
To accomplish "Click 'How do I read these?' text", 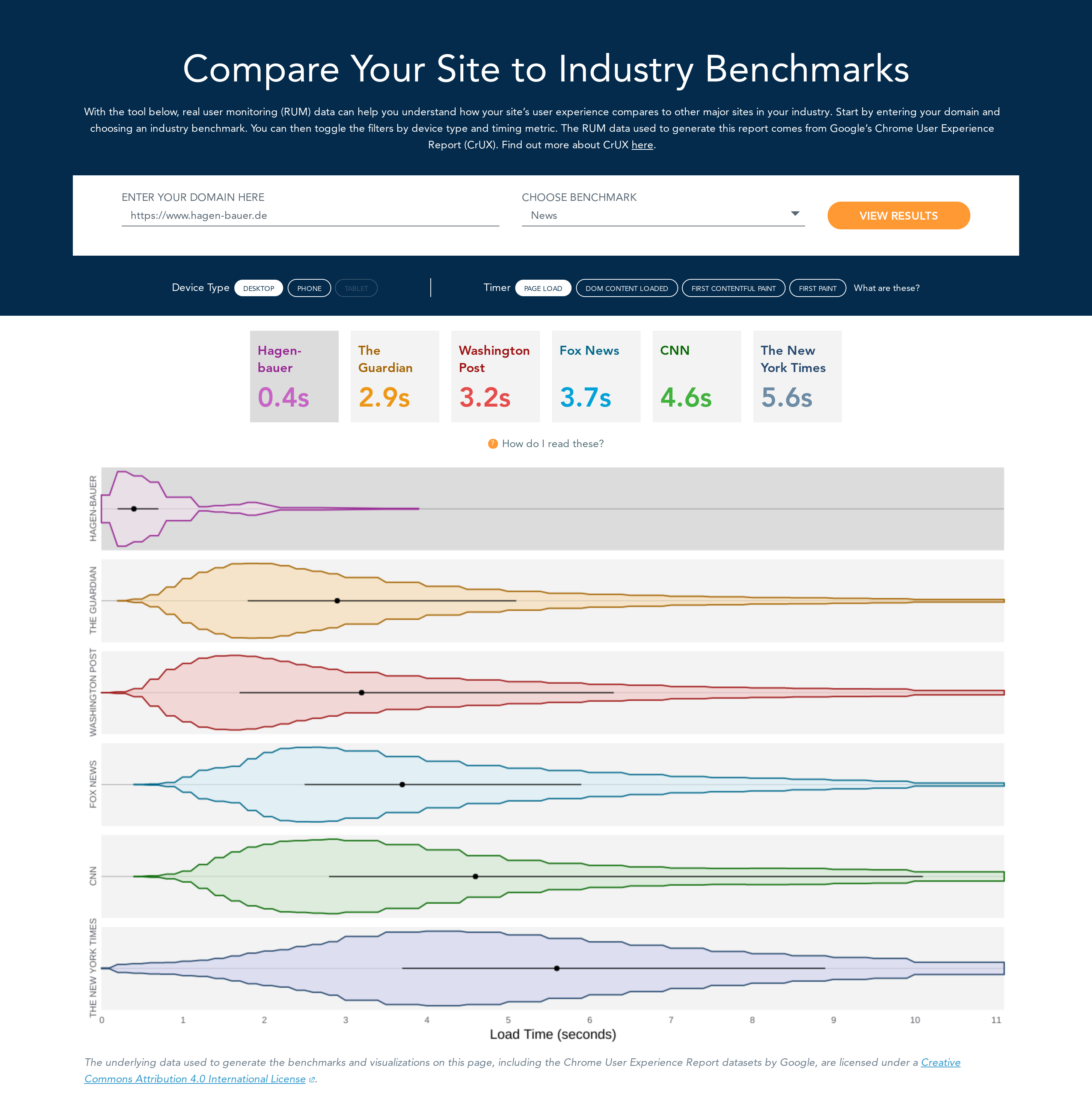I will pos(552,443).
